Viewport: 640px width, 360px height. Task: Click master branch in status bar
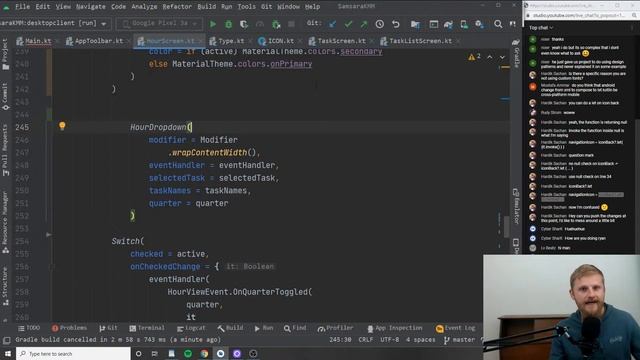460,340
